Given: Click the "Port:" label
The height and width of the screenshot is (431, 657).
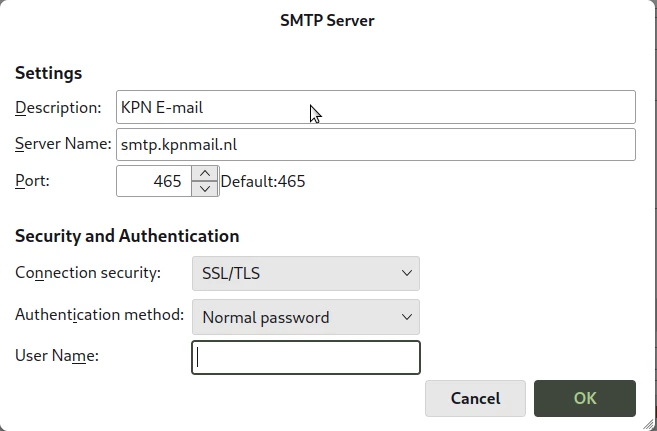Looking at the screenshot, I should point(32,181).
